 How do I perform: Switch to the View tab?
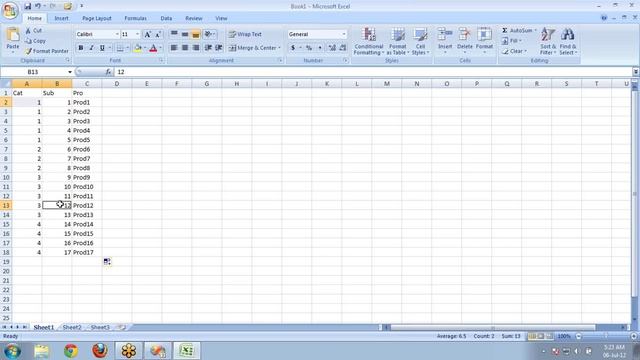click(221, 18)
